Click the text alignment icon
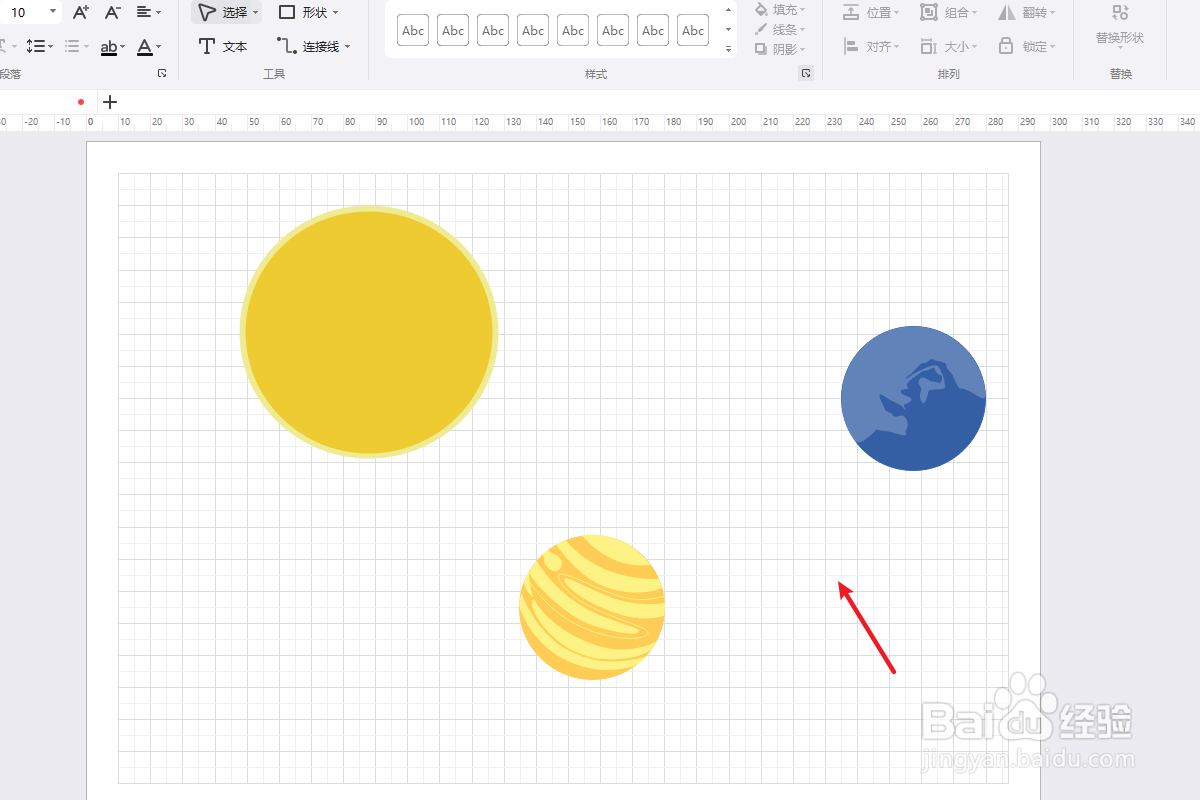 point(144,12)
